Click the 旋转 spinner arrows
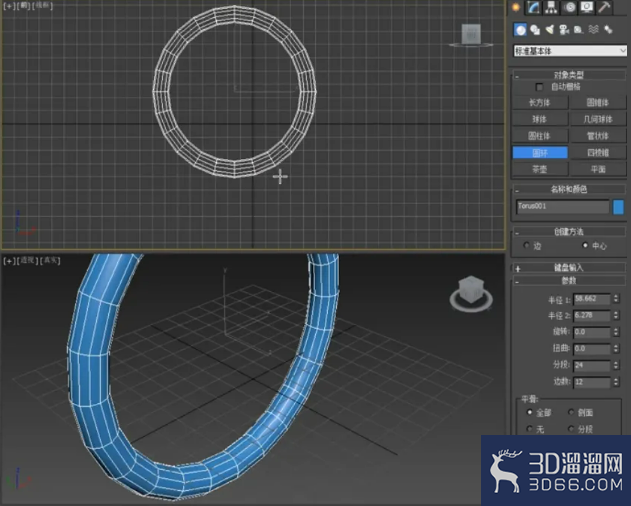This screenshot has width=631, height=506. pyautogui.click(x=616, y=332)
